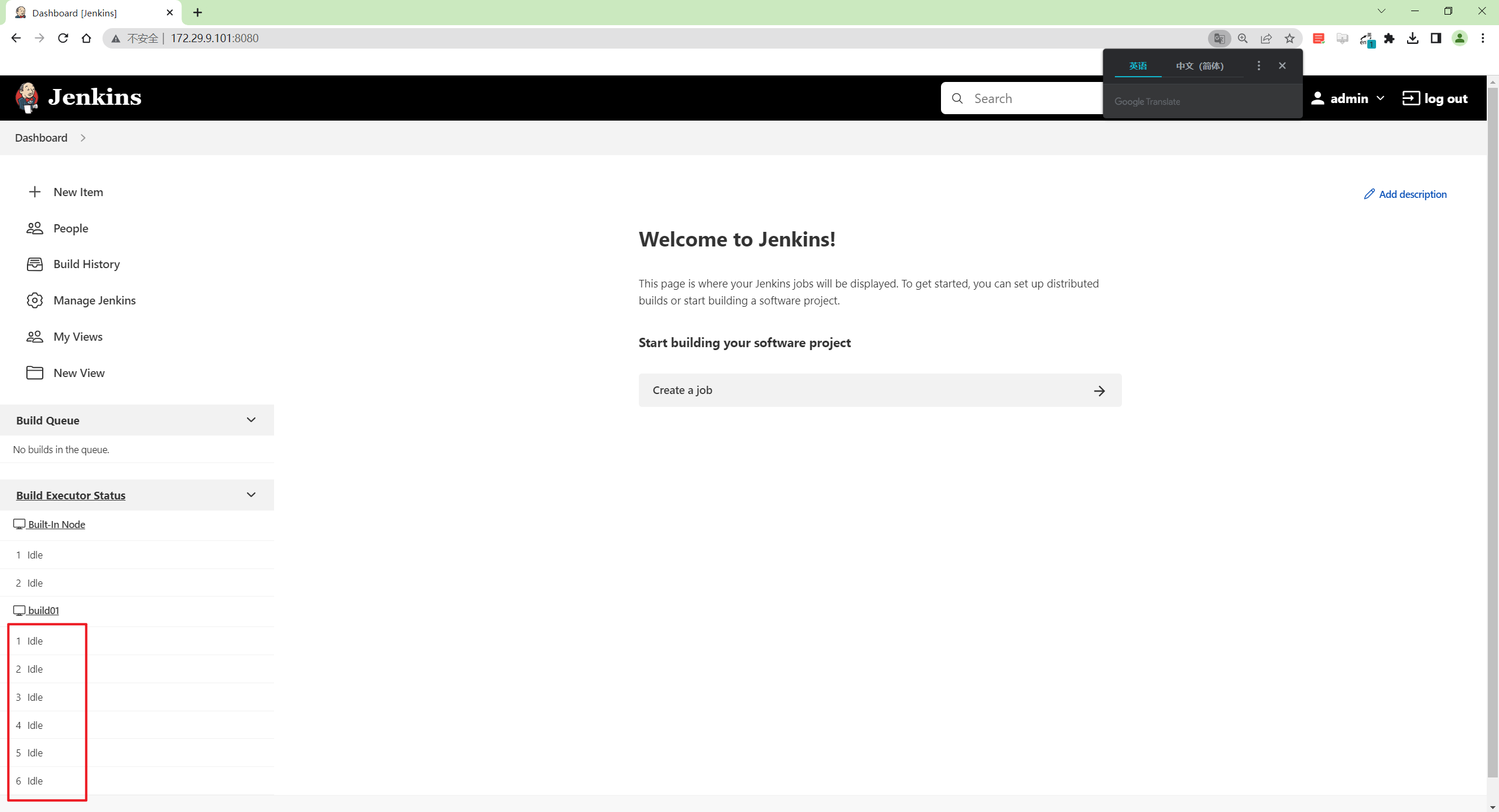Open New Item in sidebar

[78, 192]
